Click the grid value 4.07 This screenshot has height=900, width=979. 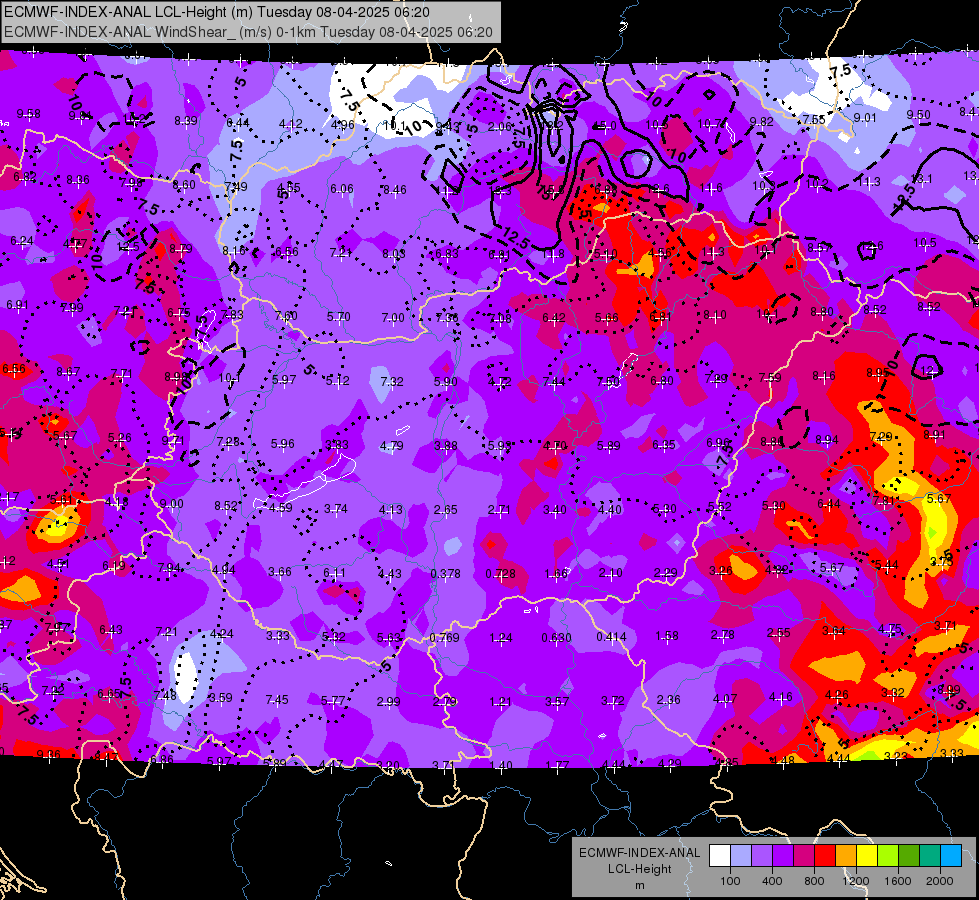point(724,699)
